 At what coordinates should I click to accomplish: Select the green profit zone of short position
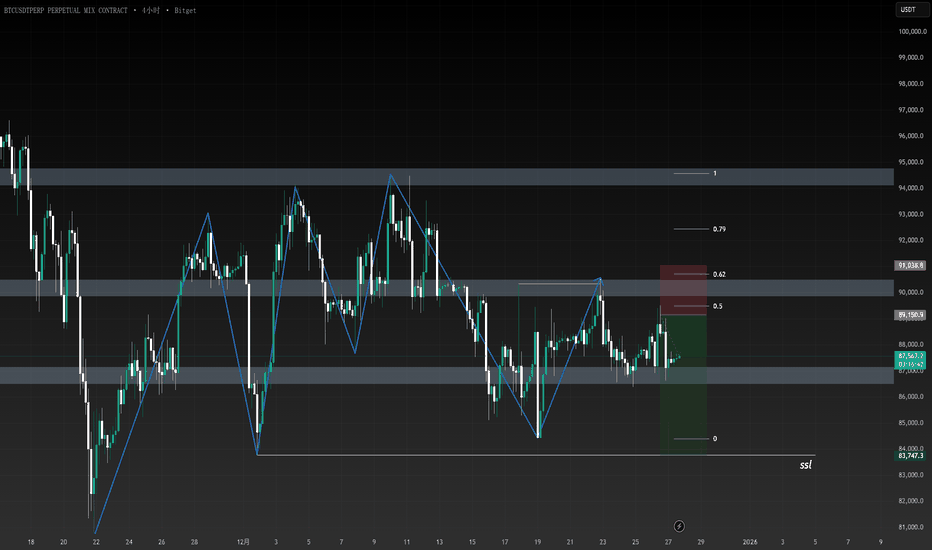coord(683,385)
